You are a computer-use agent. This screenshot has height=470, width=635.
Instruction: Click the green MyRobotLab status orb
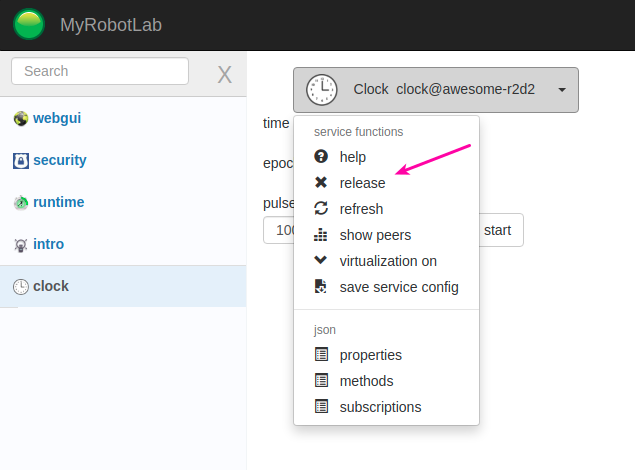[x=29, y=24]
